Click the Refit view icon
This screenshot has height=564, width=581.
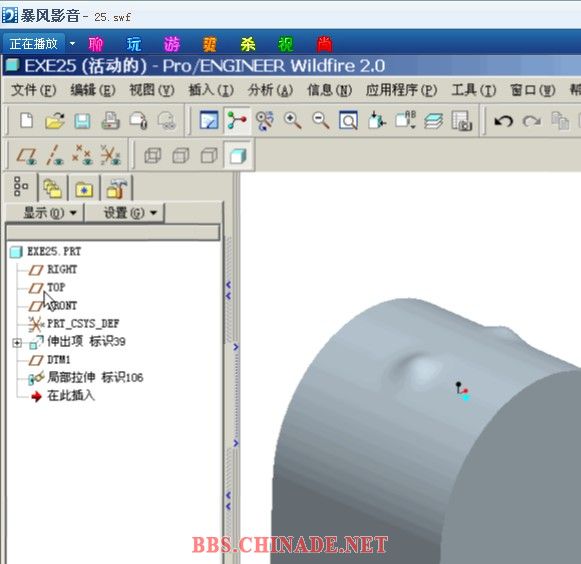348,120
